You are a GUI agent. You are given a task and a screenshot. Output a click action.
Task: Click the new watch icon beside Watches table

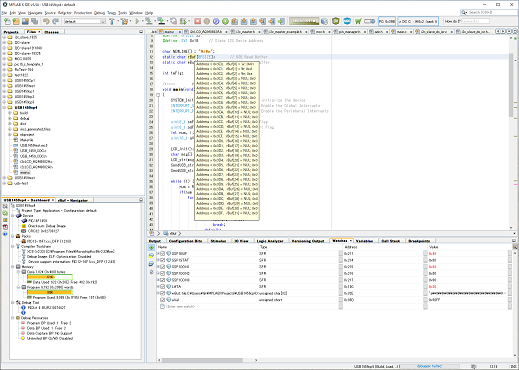[152, 248]
